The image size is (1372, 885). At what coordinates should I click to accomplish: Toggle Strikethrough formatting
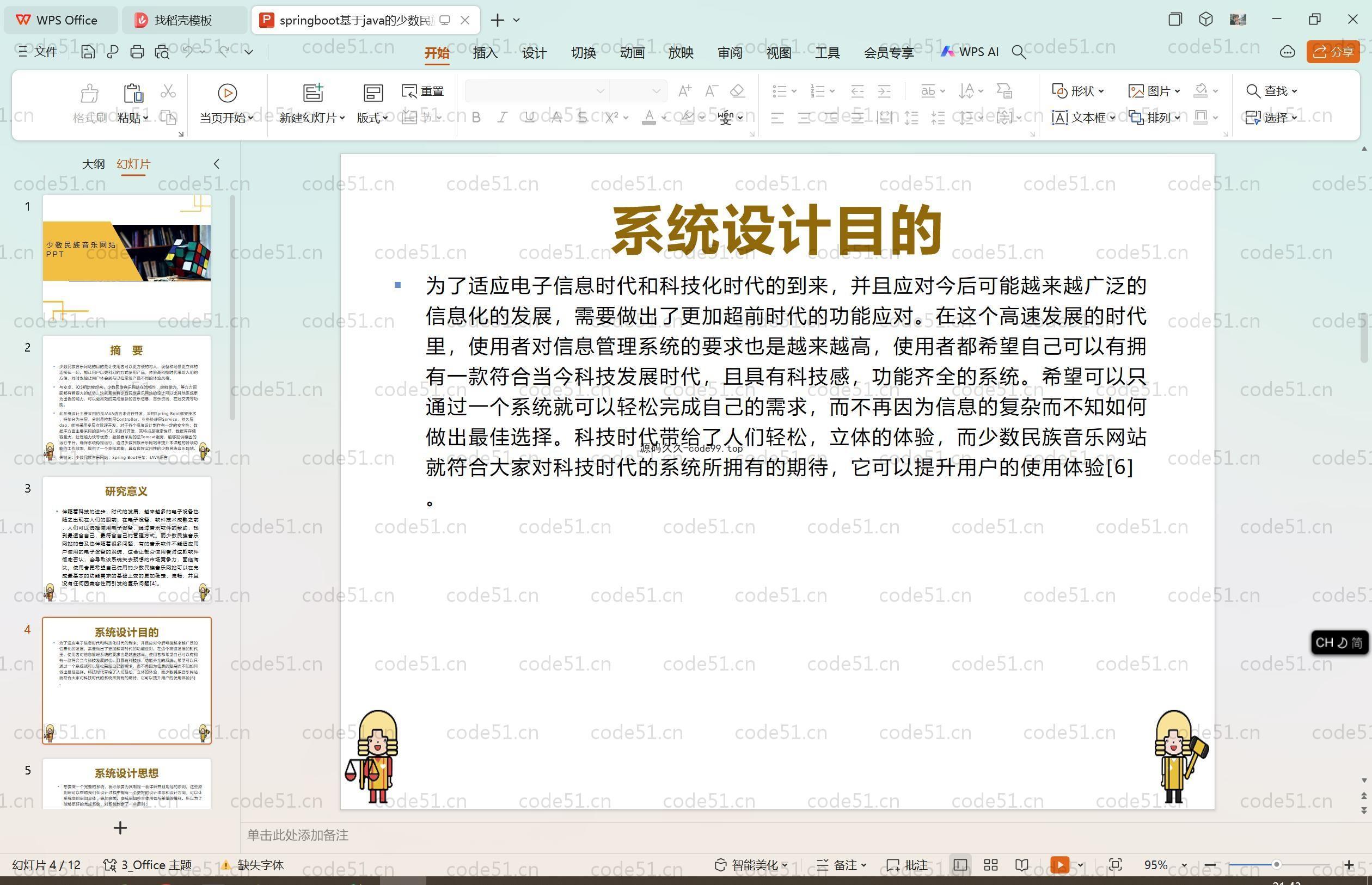tap(556, 118)
